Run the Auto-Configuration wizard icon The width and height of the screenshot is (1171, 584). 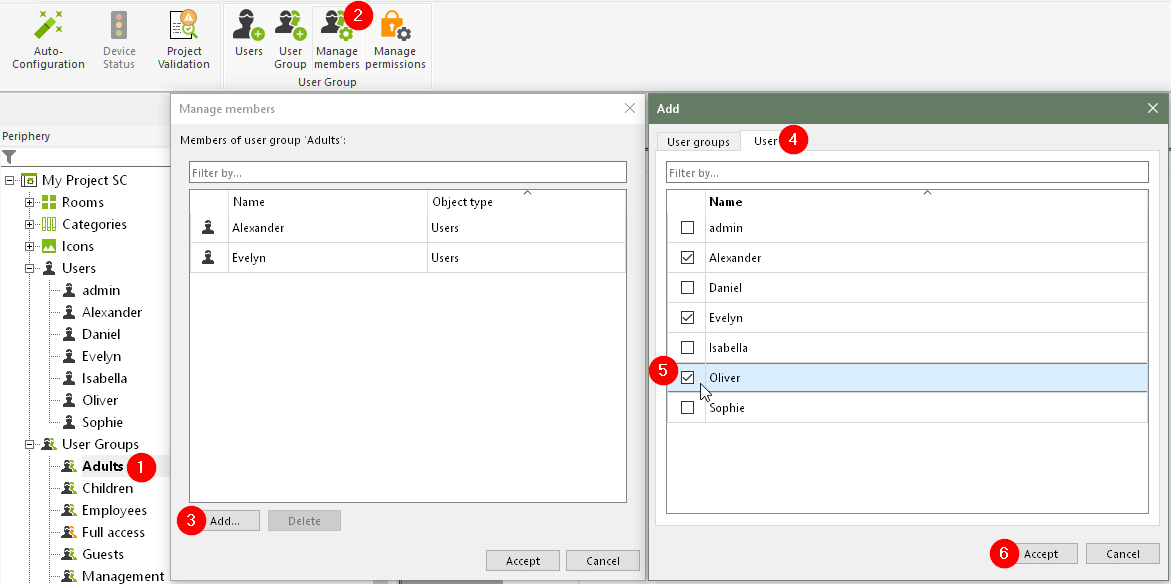[48, 26]
